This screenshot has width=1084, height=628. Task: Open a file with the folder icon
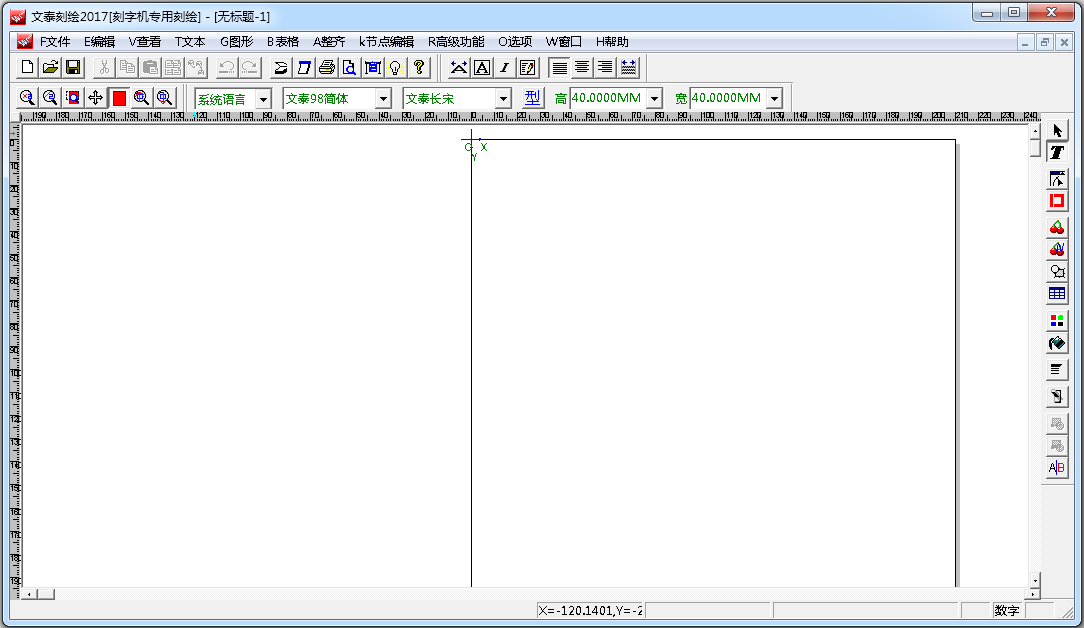tap(50, 67)
